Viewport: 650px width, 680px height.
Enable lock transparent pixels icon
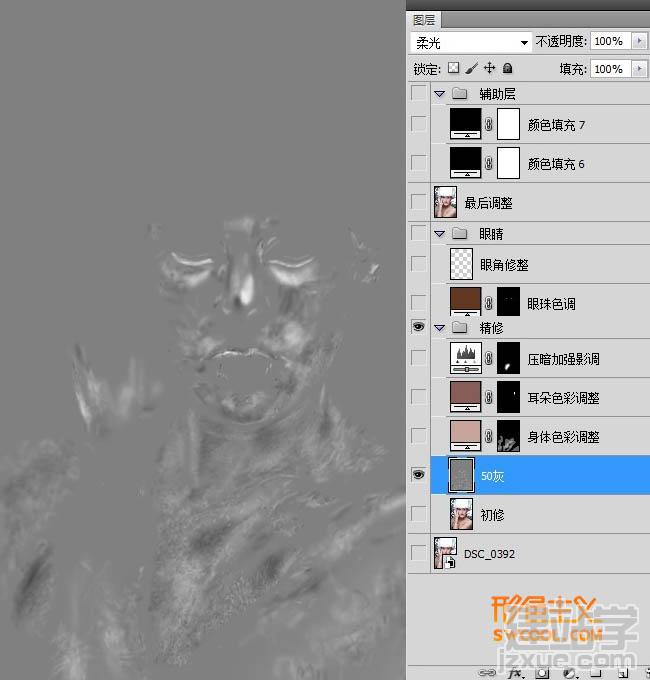click(454, 68)
